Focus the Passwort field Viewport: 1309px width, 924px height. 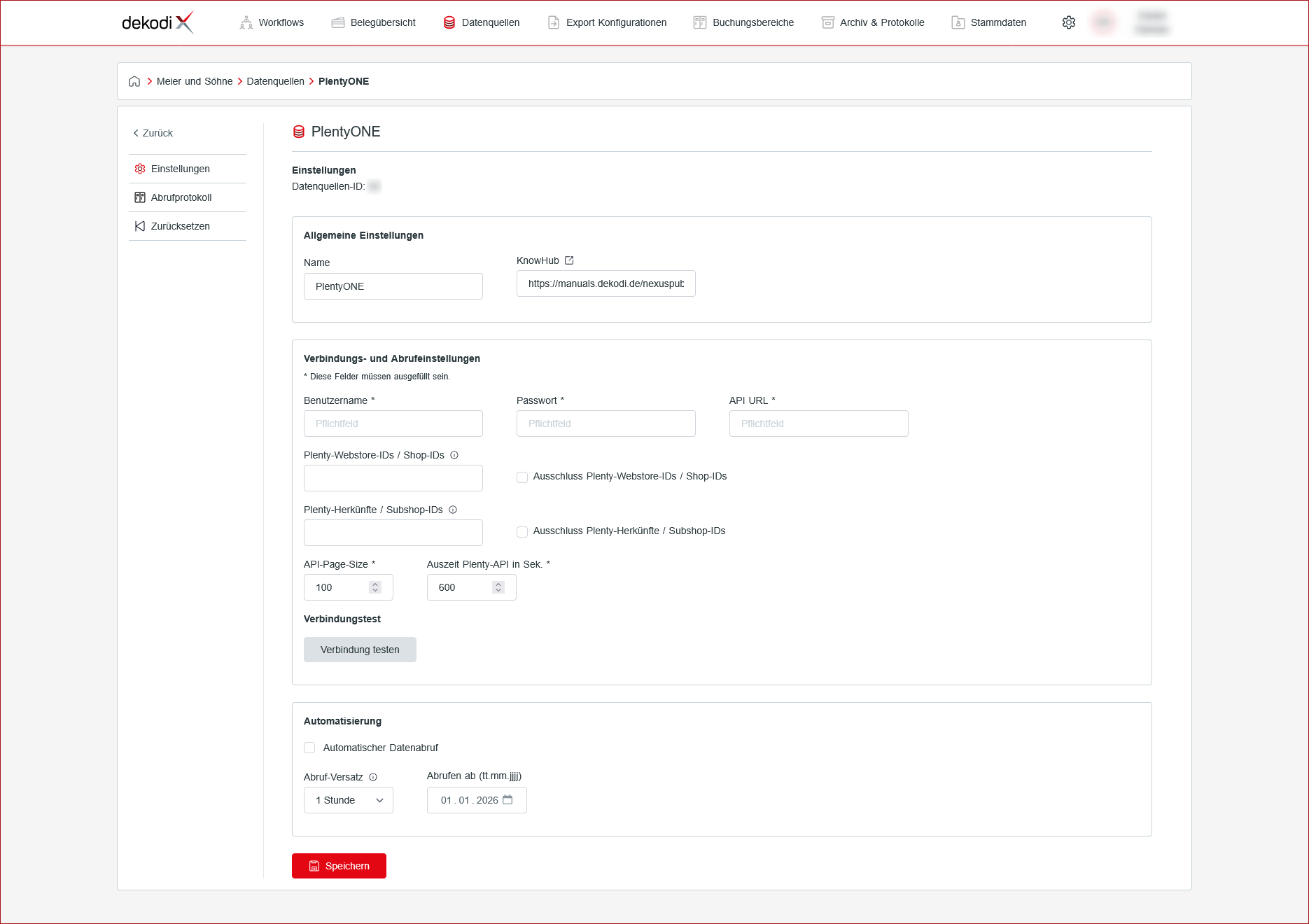pyautogui.click(x=606, y=423)
